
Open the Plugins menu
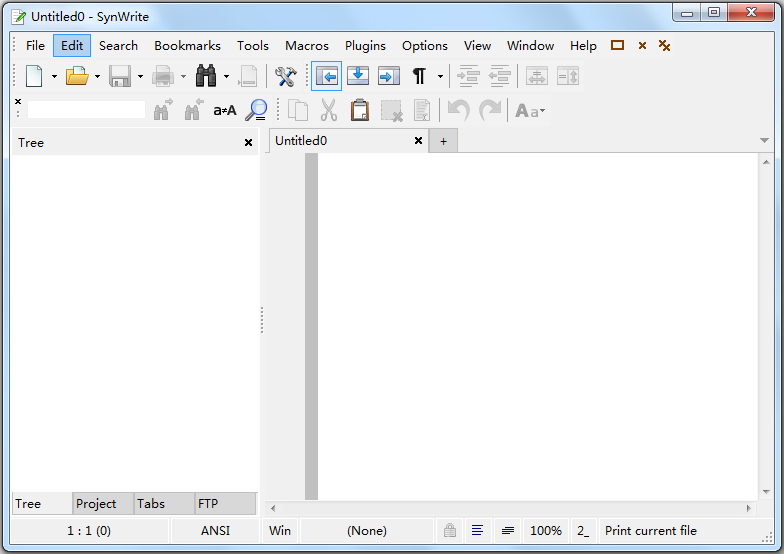[x=365, y=46]
